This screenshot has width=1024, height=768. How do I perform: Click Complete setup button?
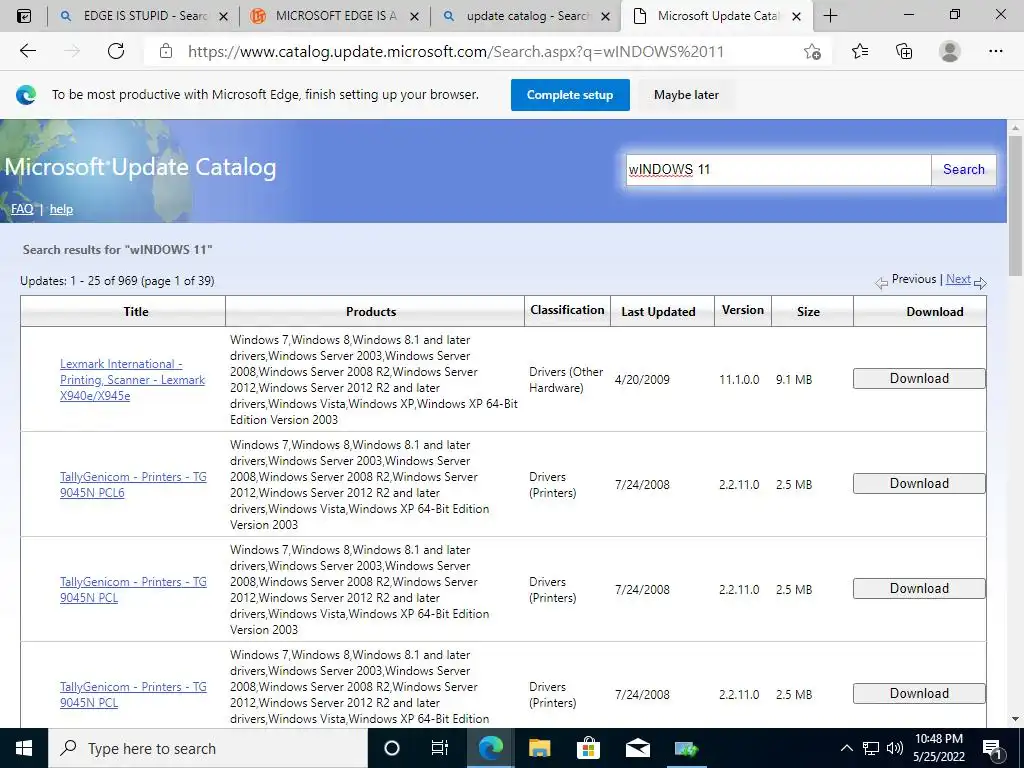coord(570,95)
